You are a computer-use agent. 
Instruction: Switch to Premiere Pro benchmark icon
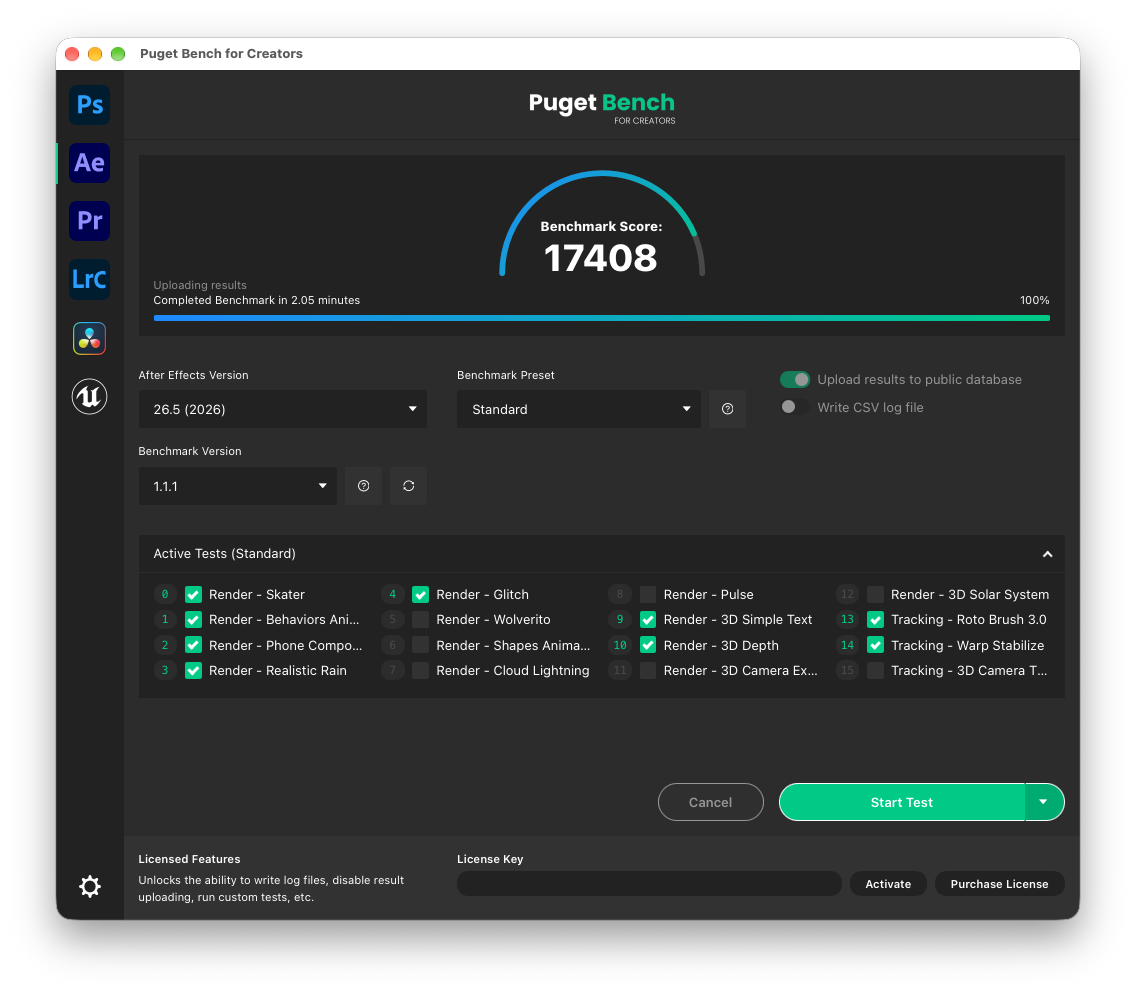click(90, 221)
